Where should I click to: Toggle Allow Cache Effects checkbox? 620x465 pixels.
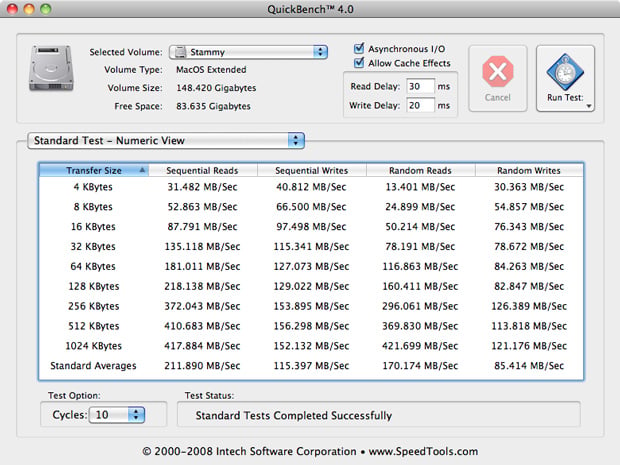(x=359, y=63)
